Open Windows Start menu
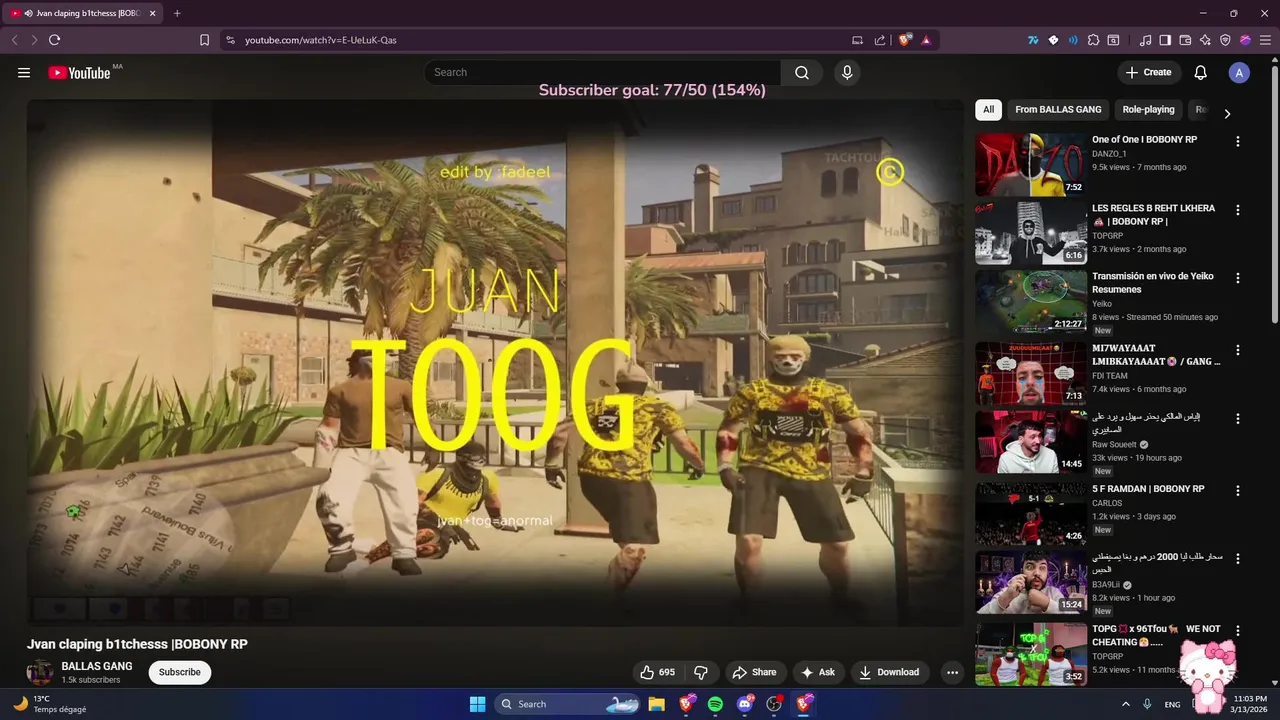Image resolution: width=1280 pixels, height=720 pixels. click(x=477, y=704)
